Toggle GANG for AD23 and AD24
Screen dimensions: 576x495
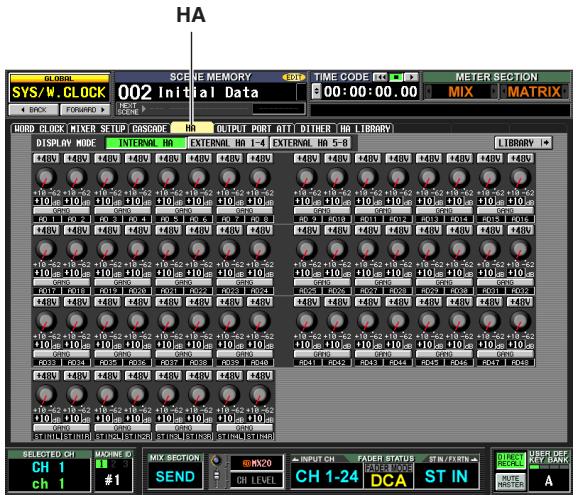tap(245, 282)
